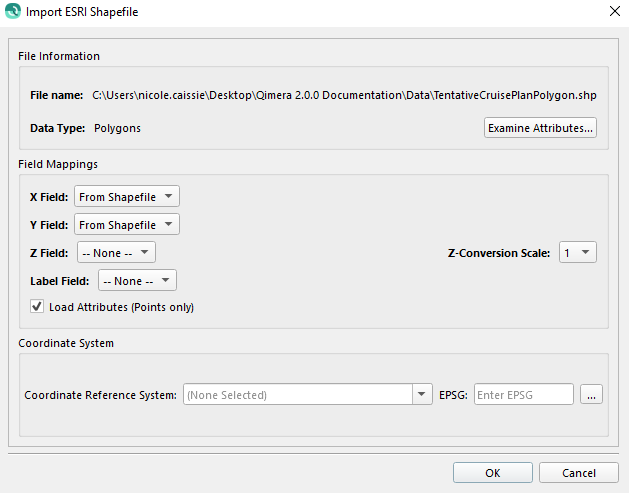Uncheck Load Attributes (Points only)
This screenshot has height=493, width=629.
(37, 307)
